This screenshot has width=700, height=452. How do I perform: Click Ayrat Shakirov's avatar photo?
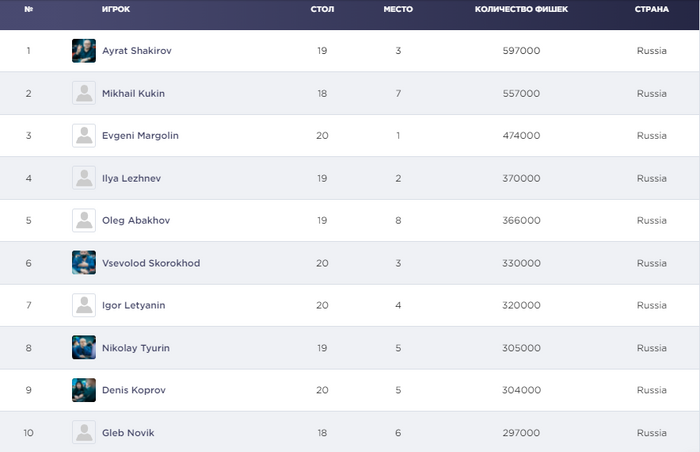(84, 51)
